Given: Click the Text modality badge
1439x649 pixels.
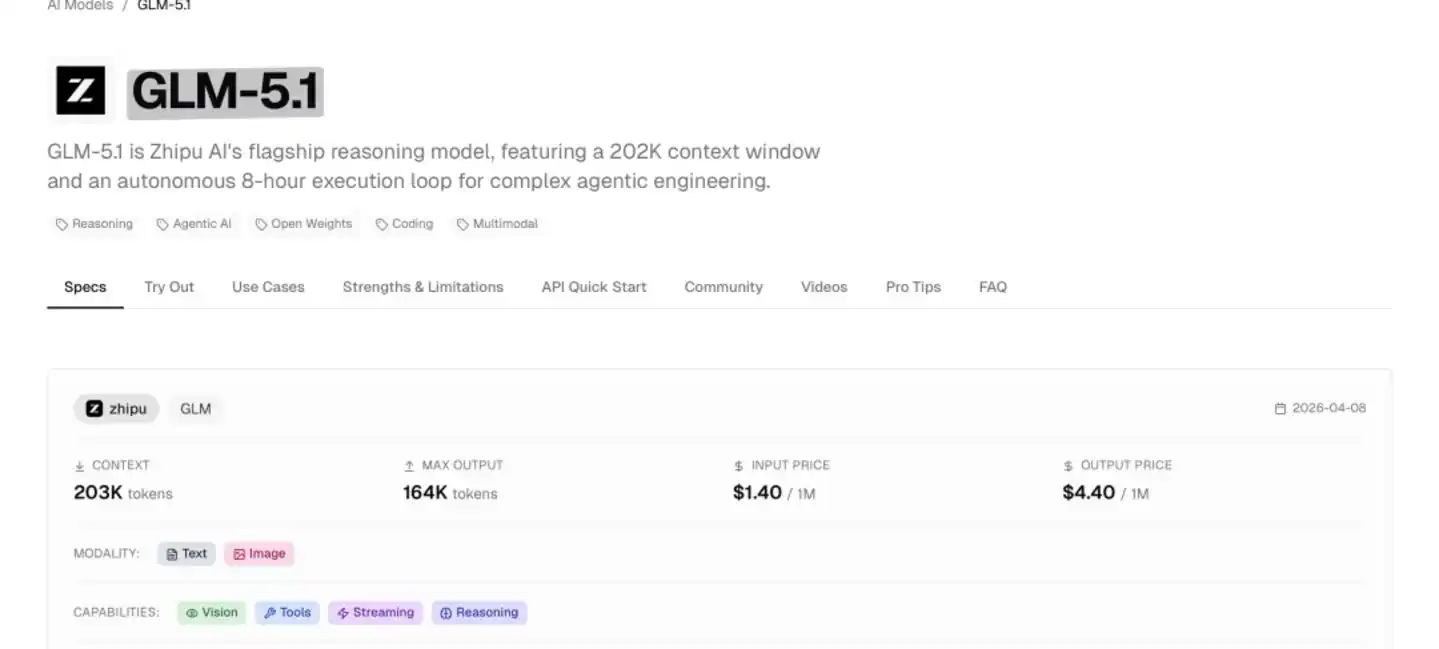Looking at the screenshot, I should [186, 554].
